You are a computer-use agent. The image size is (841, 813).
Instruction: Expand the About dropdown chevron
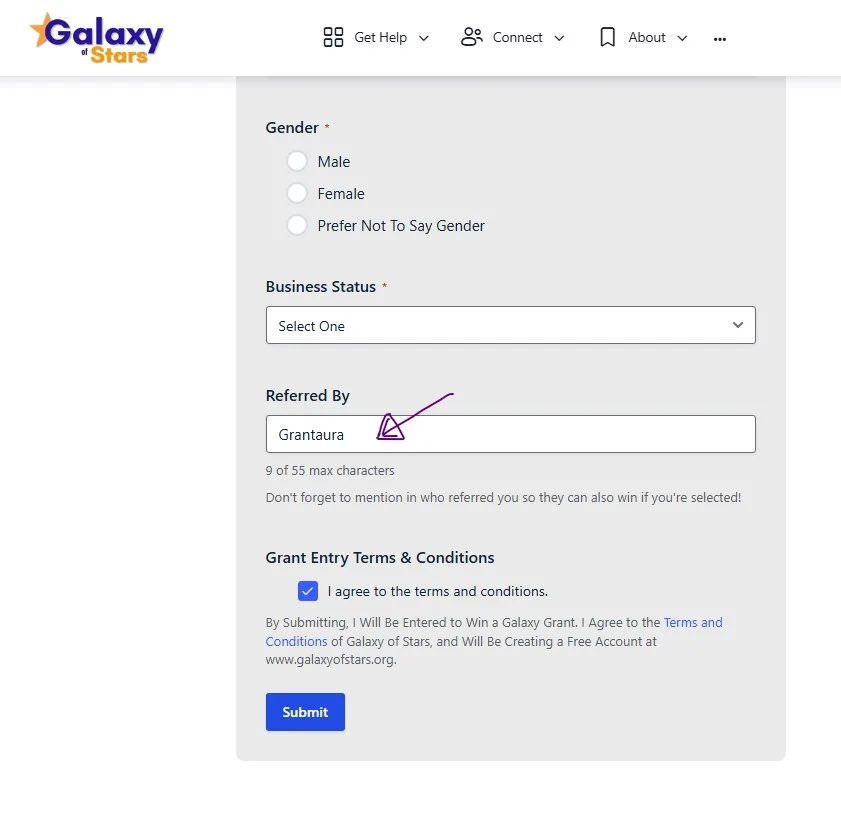coord(682,38)
